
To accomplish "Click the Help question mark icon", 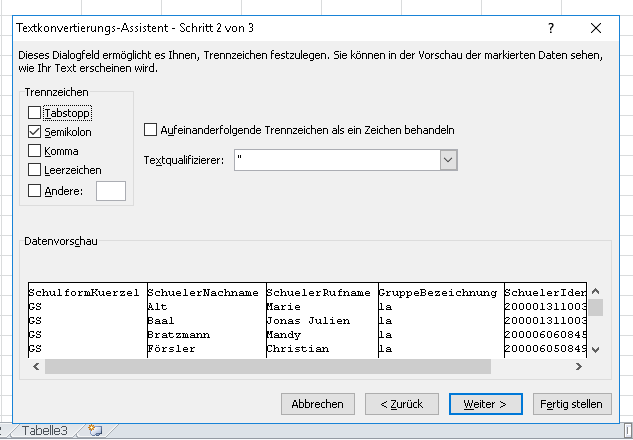I will [x=551, y=29].
